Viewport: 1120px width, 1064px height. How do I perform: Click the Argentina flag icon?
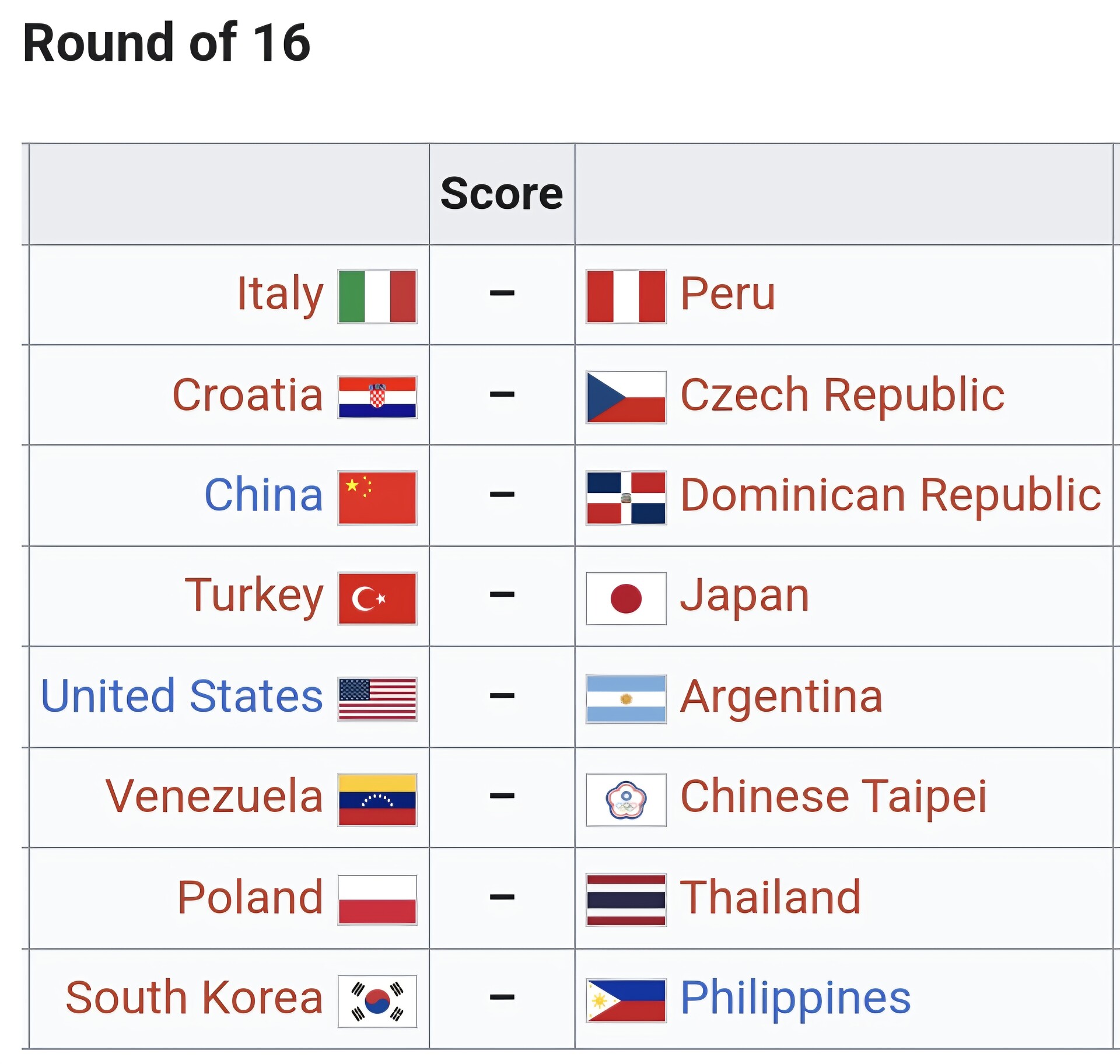pos(626,699)
